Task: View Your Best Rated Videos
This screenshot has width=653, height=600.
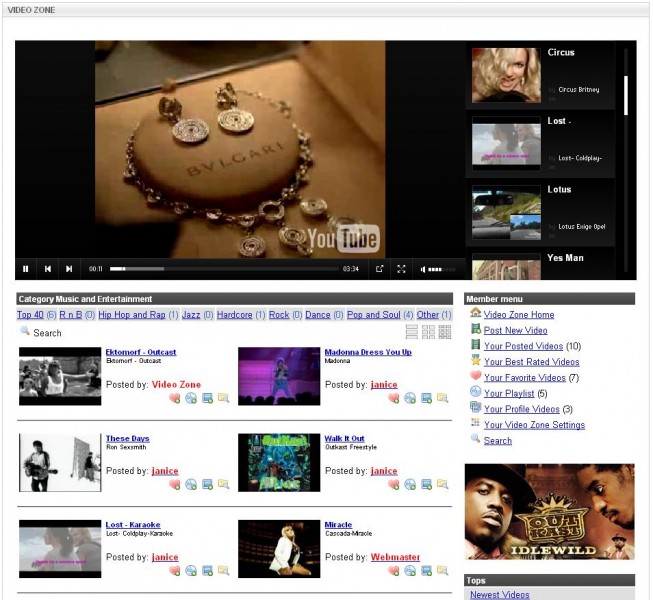Action: [531, 362]
